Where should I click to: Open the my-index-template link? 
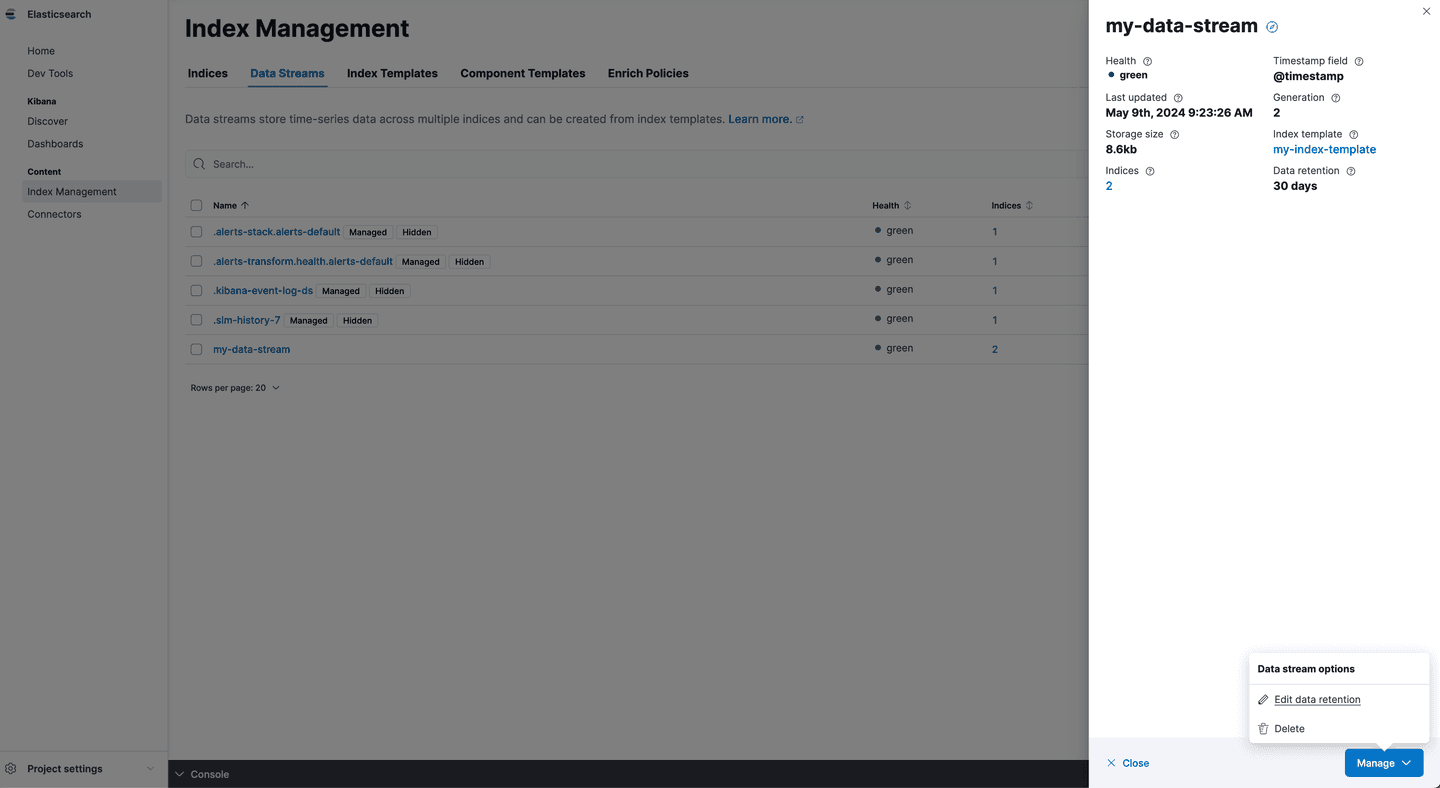coord(1324,150)
